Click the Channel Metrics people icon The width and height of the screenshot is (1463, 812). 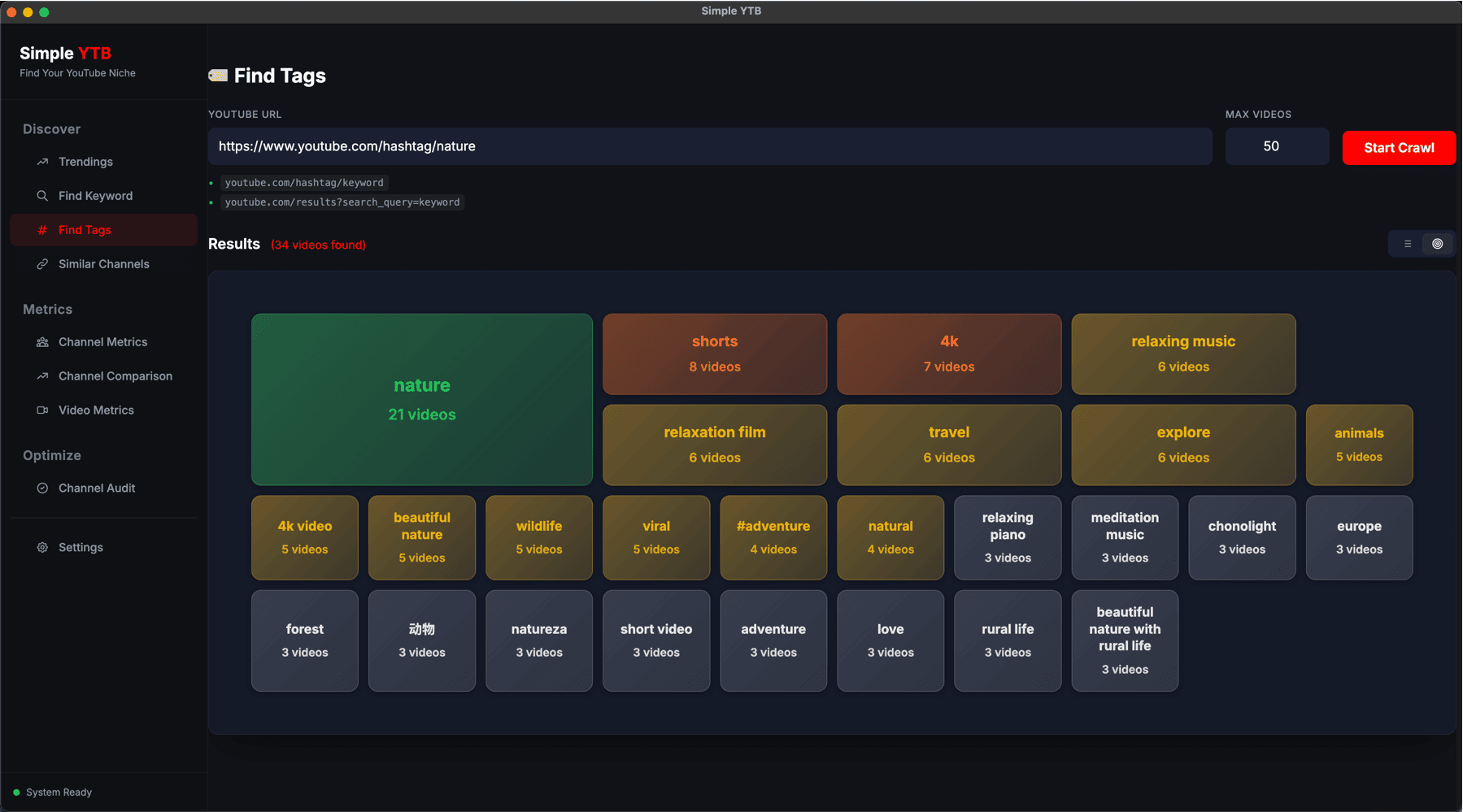click(42, 342)
